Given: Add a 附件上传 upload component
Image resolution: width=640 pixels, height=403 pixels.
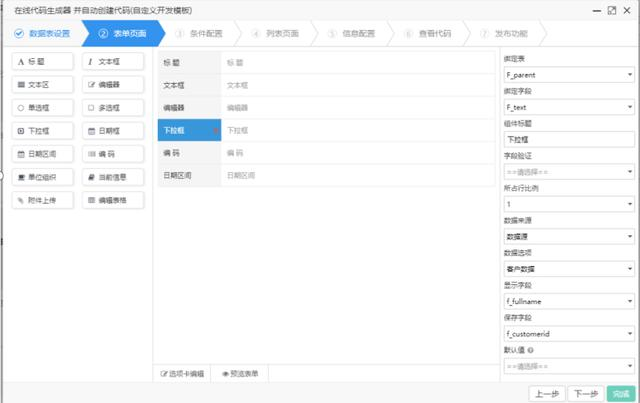Looking at the screenshot, I should (43, 200).
